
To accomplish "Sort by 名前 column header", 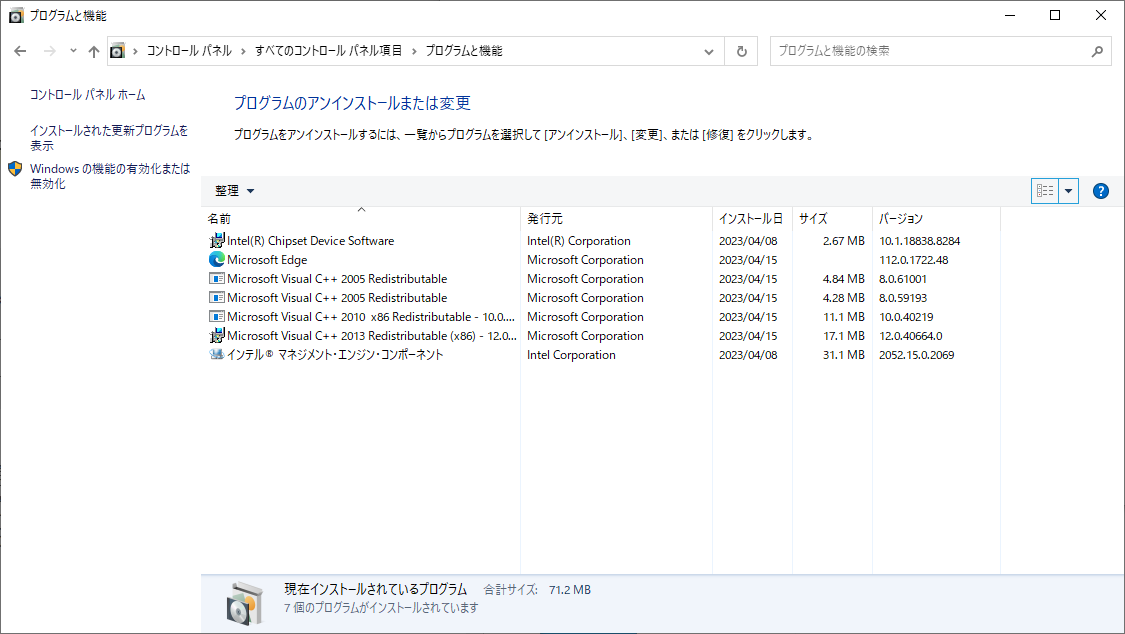I will pos(361,219).
